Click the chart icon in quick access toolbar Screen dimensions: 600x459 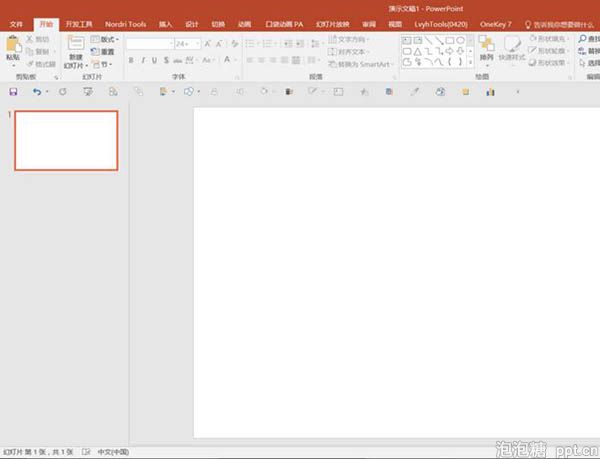(491, 92)
